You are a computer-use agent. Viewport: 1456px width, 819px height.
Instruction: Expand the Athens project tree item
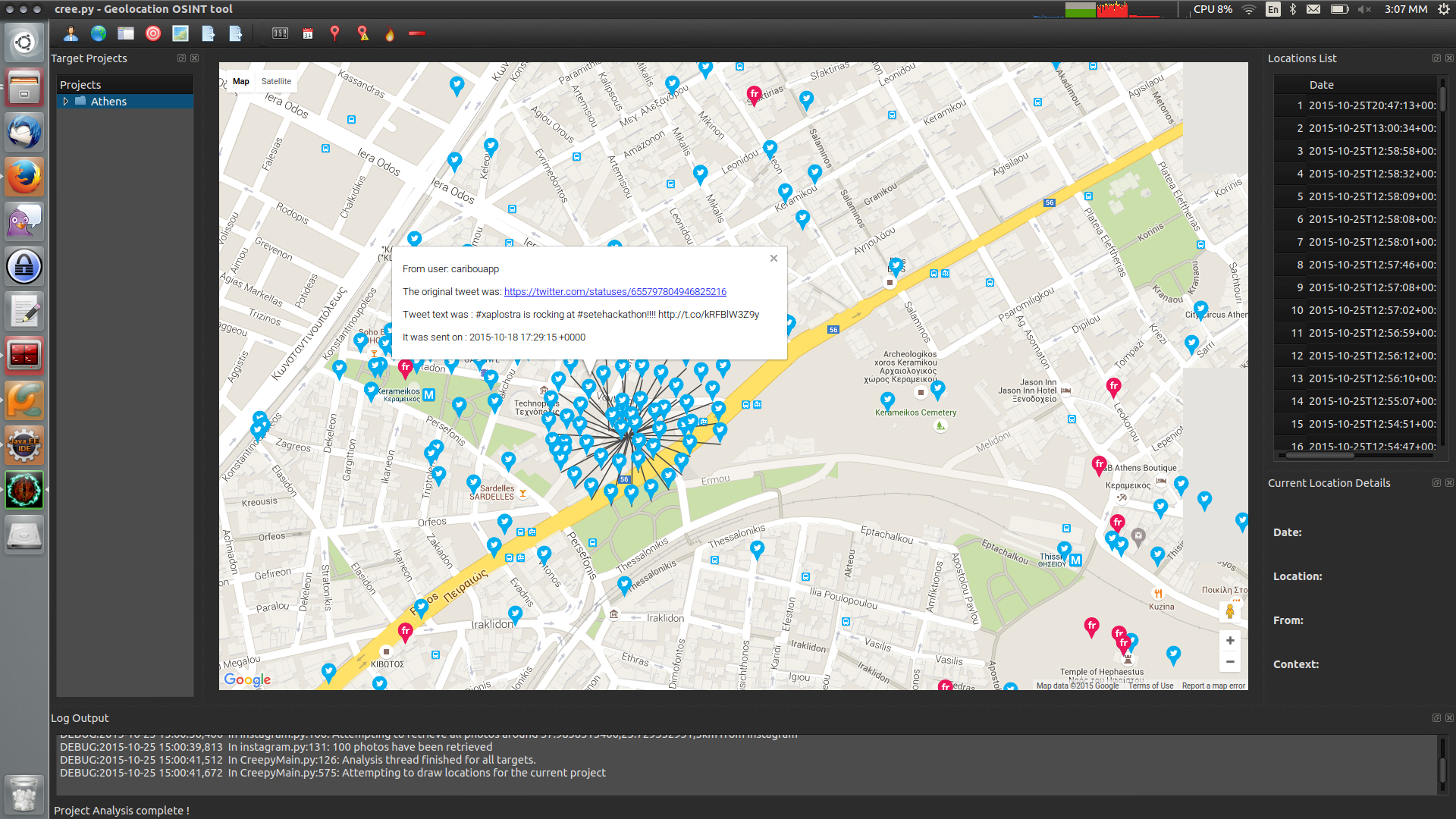click(x=65, y=101)
